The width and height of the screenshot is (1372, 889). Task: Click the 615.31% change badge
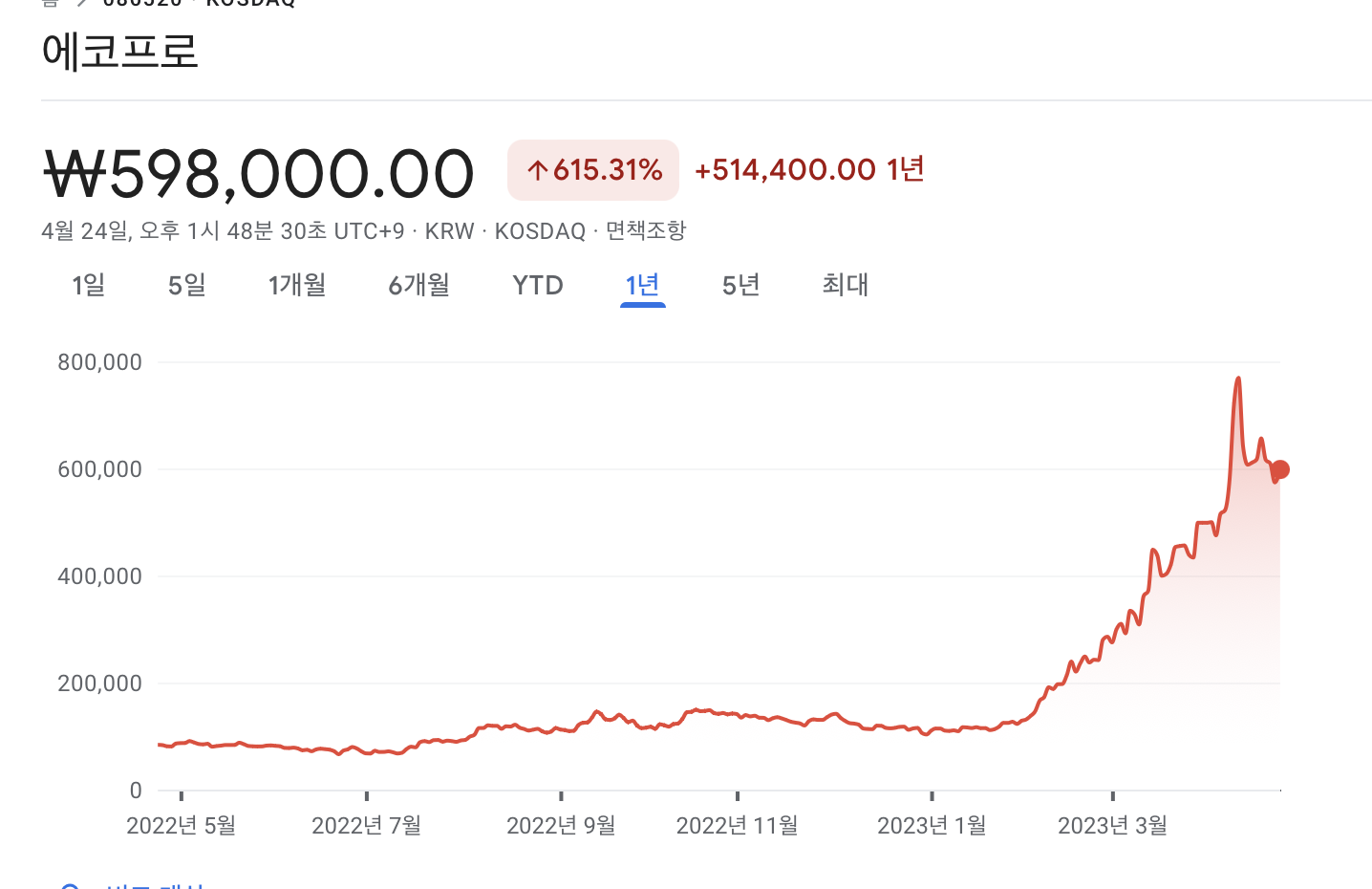[592, 169]
